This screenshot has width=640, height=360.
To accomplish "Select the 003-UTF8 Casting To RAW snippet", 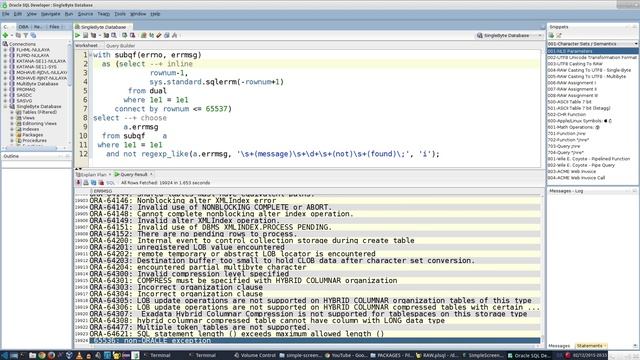I will [575, 64].
